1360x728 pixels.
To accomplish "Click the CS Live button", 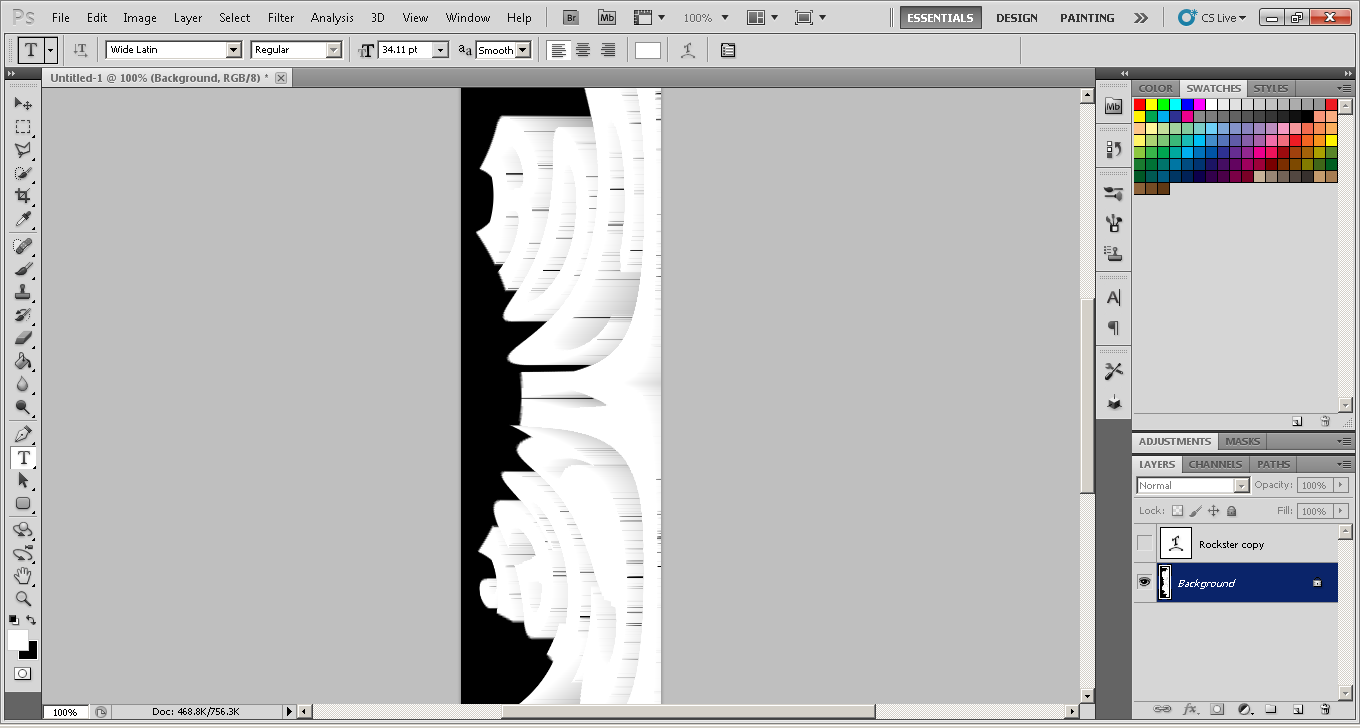I will pos(1213,18).
